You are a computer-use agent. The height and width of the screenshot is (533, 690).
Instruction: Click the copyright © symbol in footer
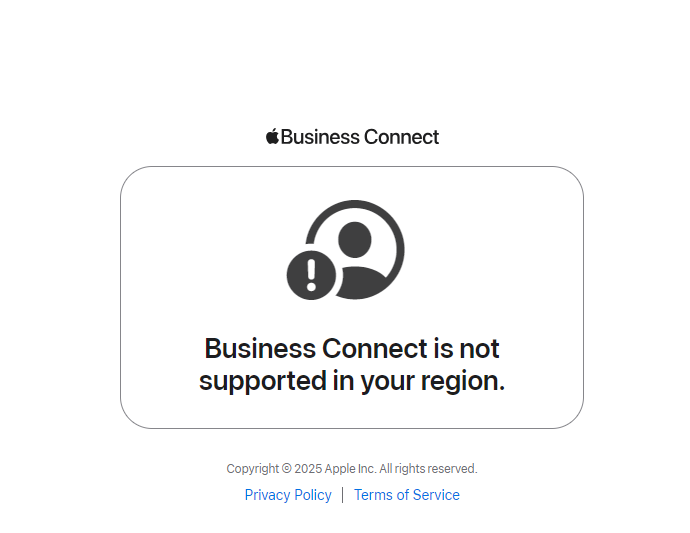pos(286,468)
